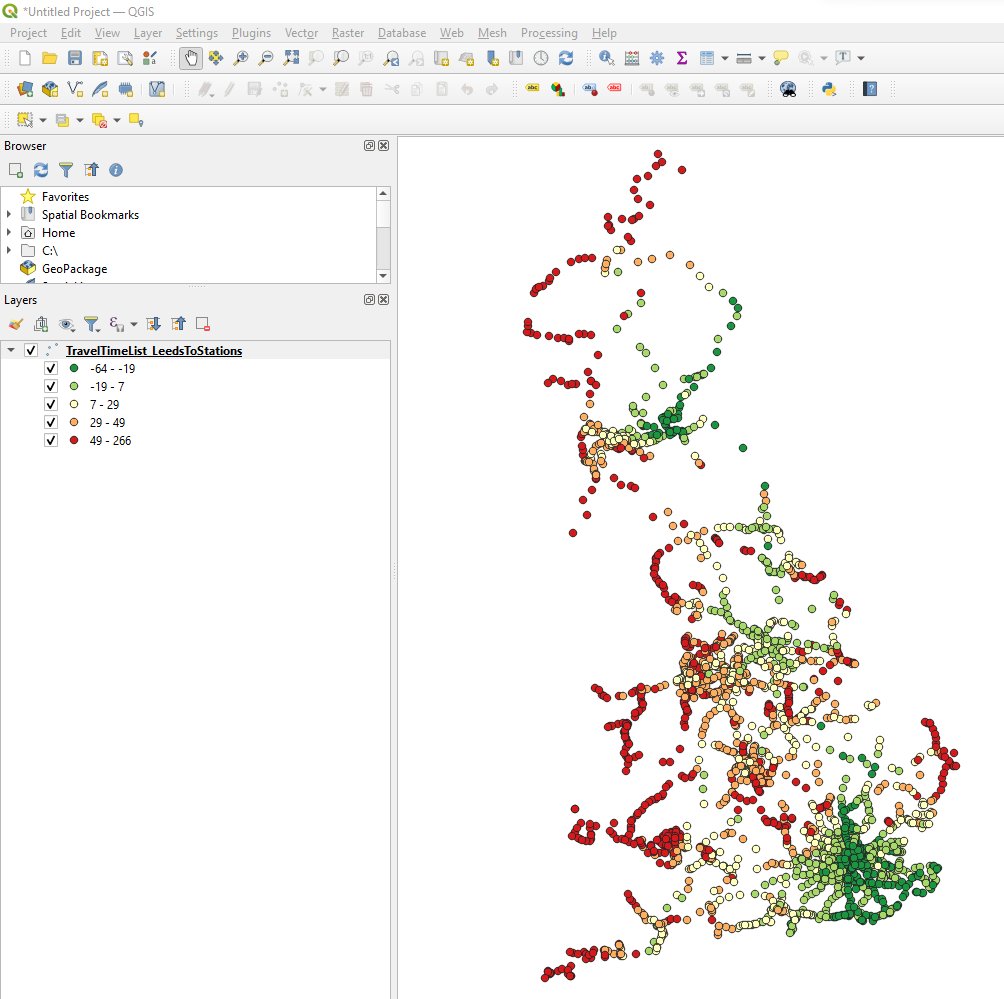Select the Pan Map tool

pos(192,58)
